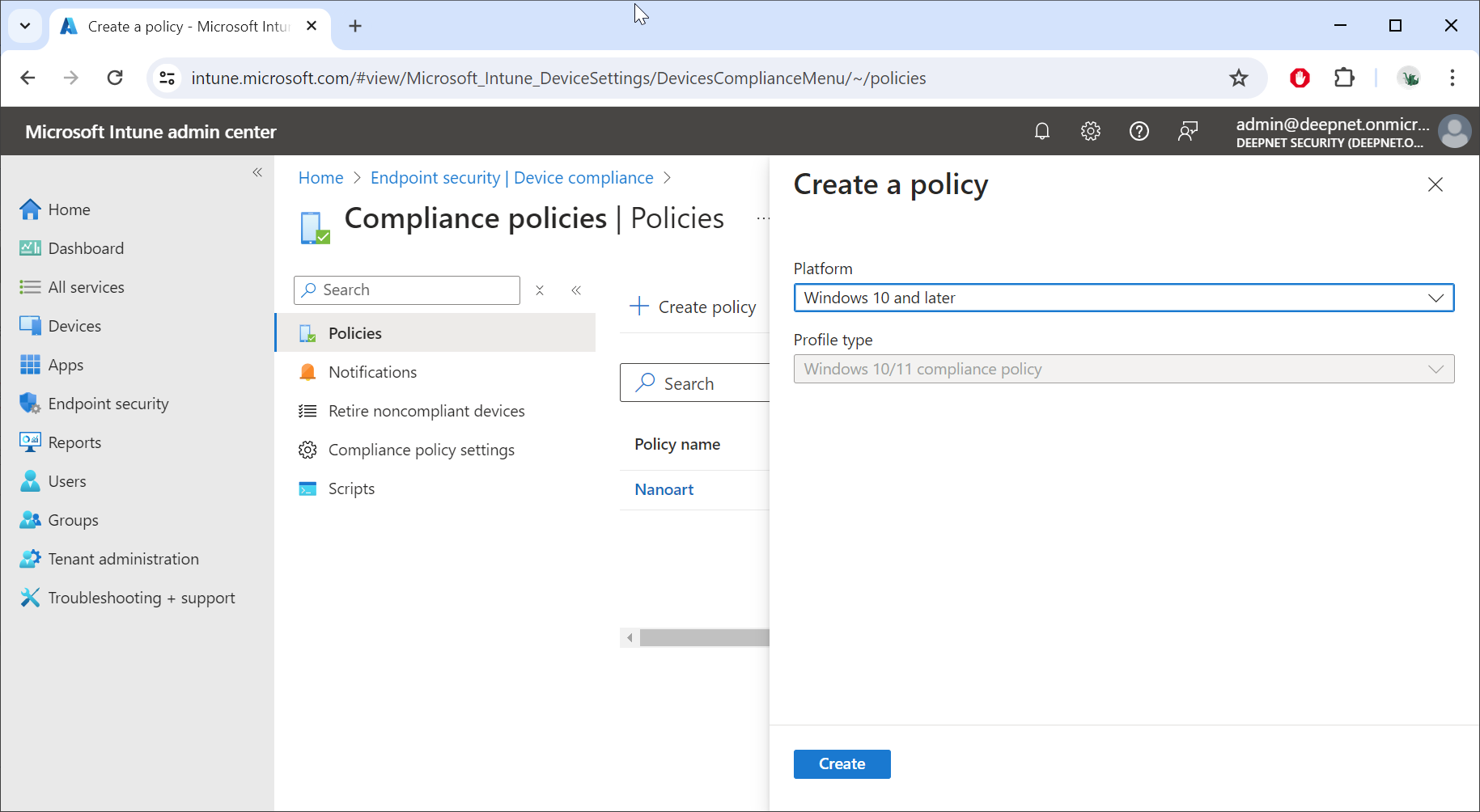This screenshot has width=1480, height=812.
Task: Open the Profile type dropdown
Action: coord(1123,369)
